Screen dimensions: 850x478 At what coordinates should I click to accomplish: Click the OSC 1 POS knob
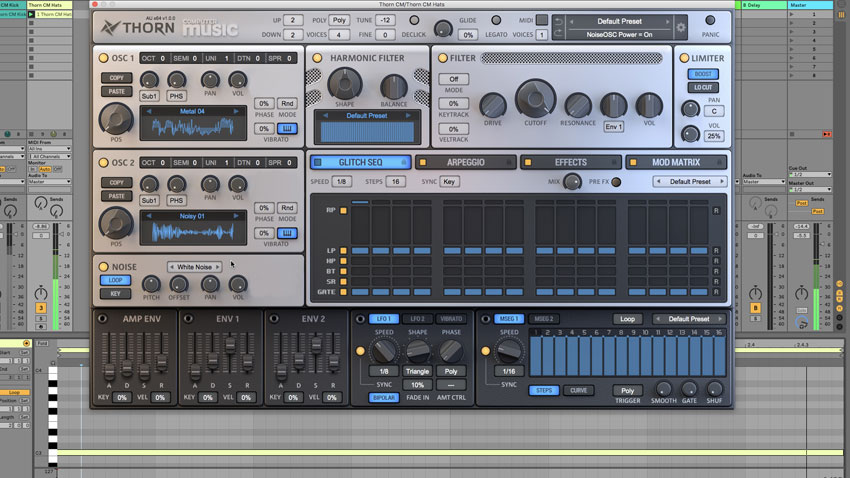(115, 120)
